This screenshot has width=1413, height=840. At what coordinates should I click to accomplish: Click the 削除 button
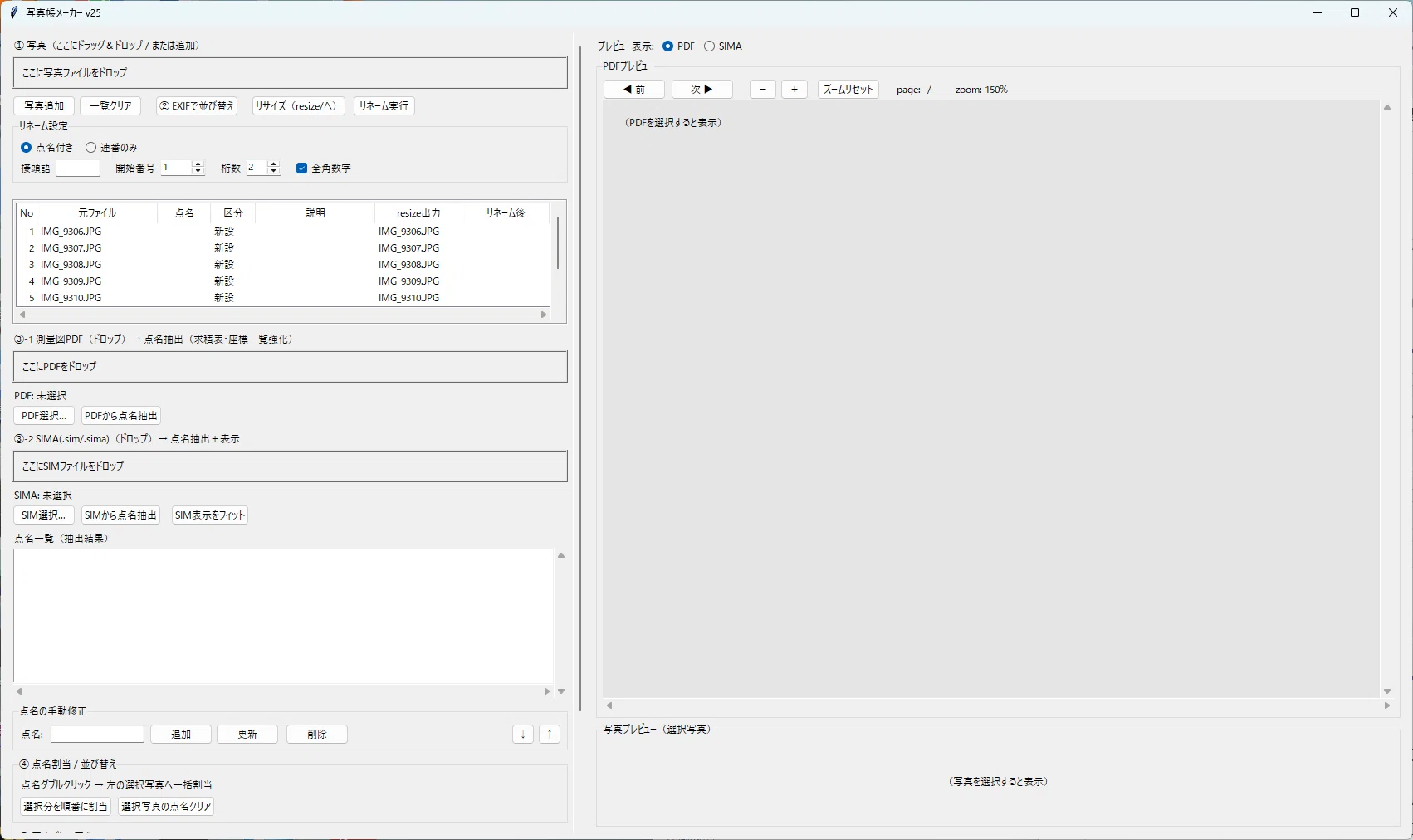(x=317, y=735)
